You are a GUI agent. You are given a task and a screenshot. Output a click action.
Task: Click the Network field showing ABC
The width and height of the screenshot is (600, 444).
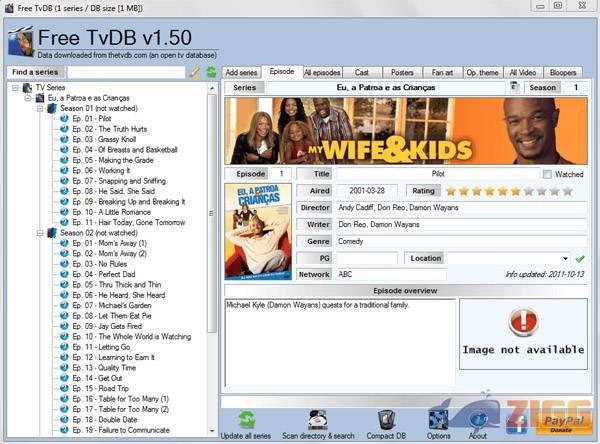pyautogui.click(x=391, y=274)
